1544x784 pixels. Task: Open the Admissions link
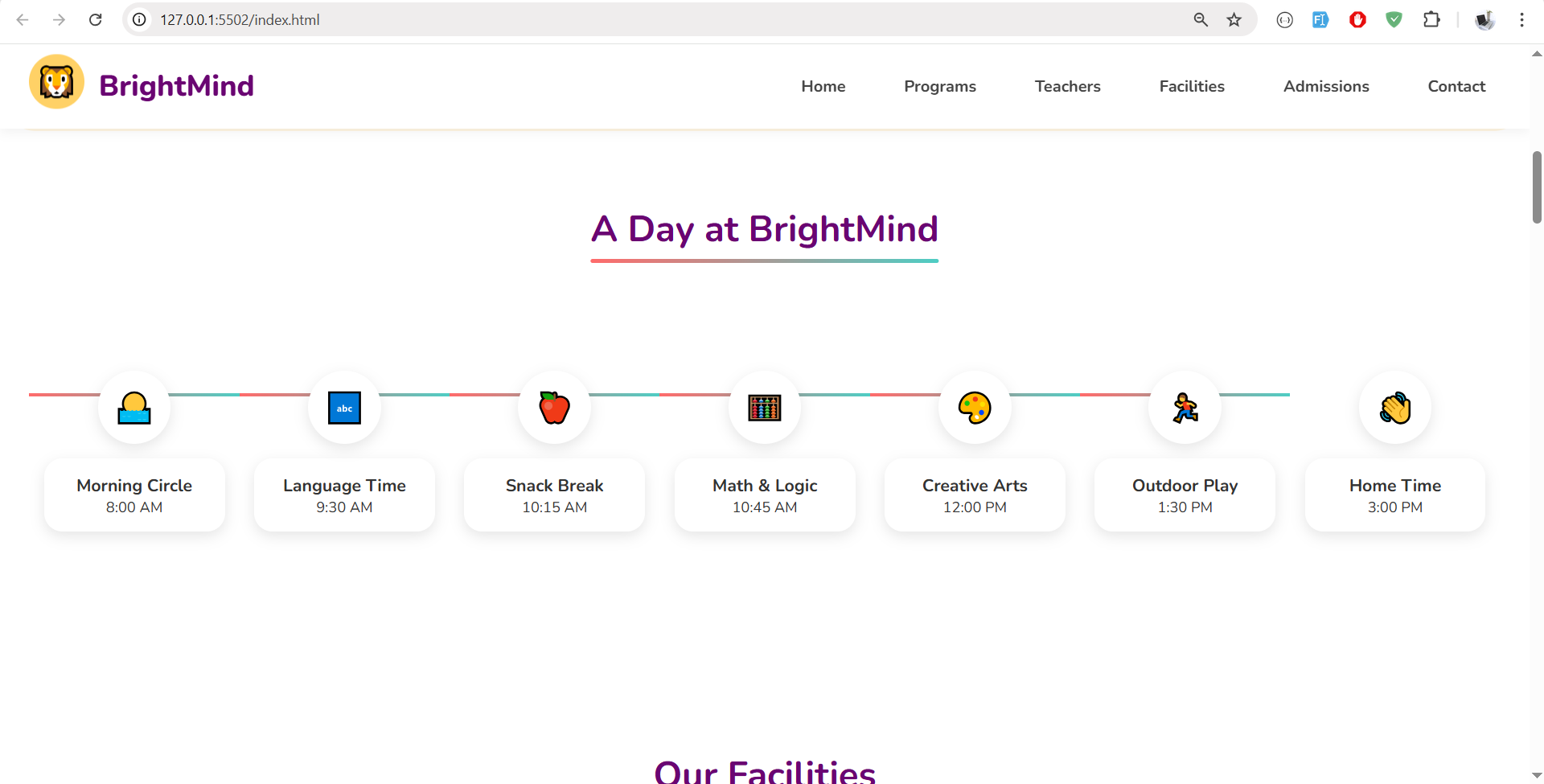1325,86
